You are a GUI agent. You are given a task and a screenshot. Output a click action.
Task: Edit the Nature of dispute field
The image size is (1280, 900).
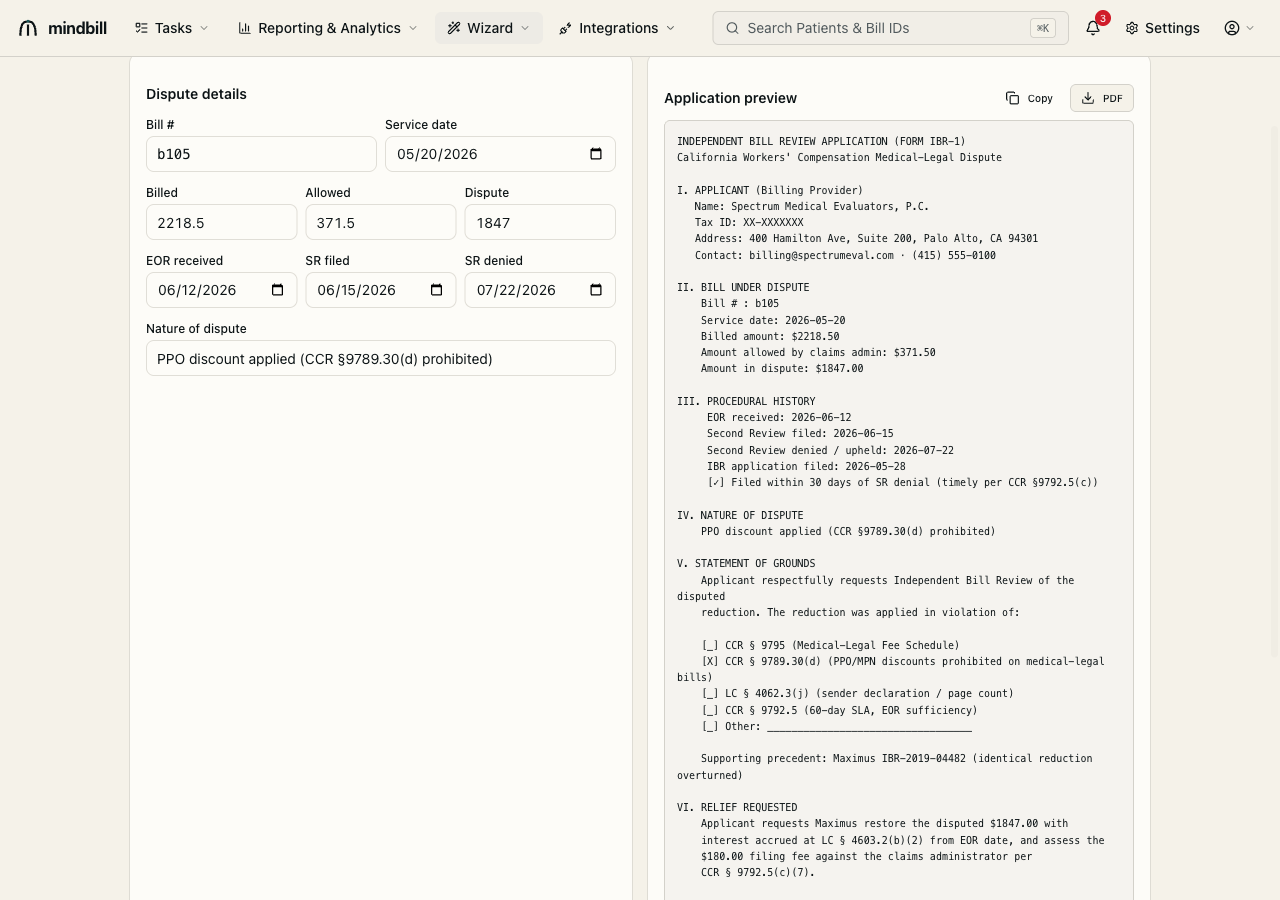[x=381, y=358]
